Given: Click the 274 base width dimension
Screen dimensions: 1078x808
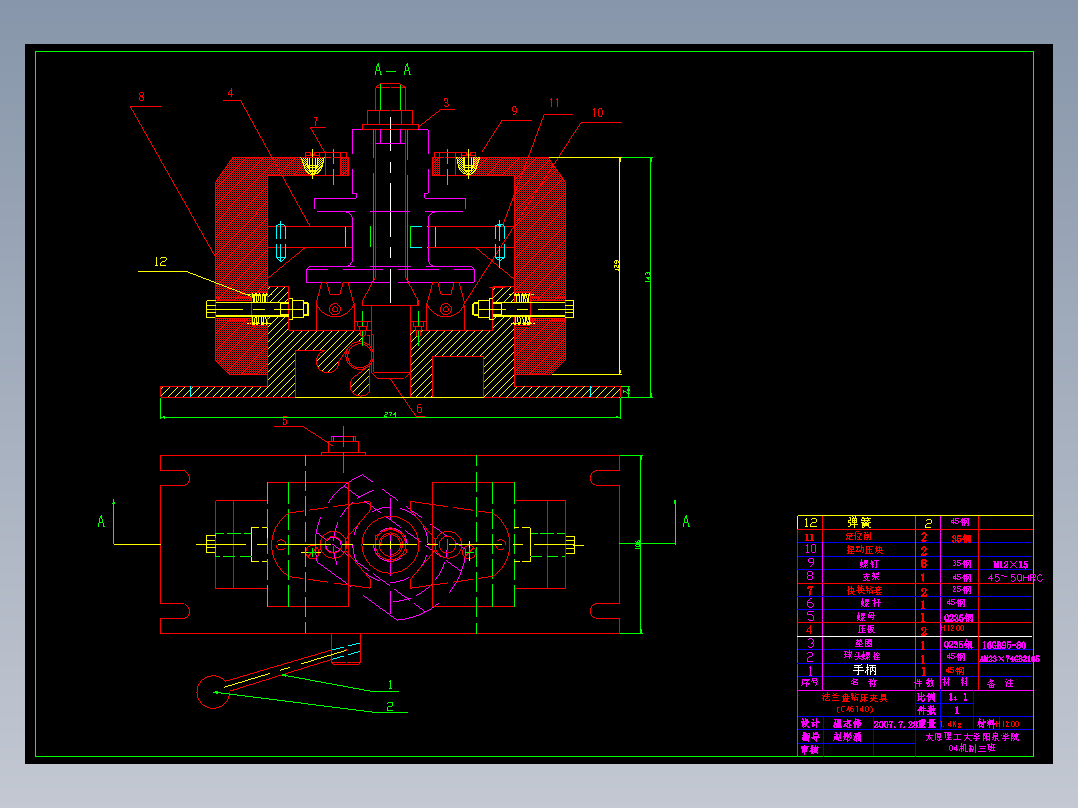Looking at the screenshot, I should coord(390,415).
